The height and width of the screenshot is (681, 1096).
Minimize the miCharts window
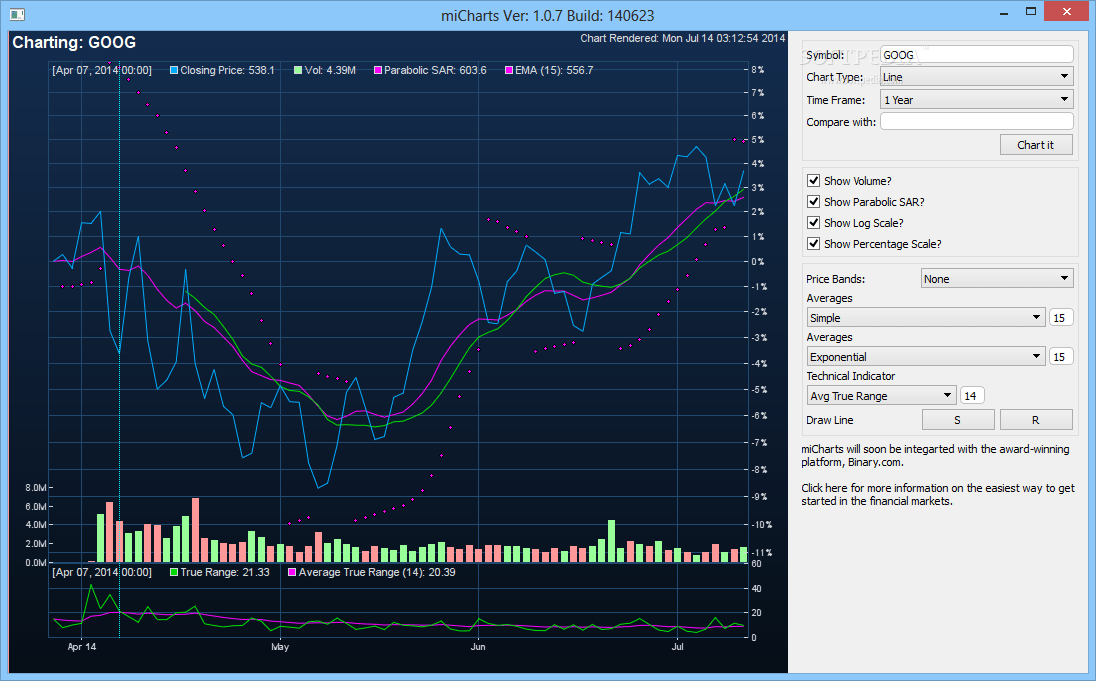pyautogui.click(x=1004, y=12)
